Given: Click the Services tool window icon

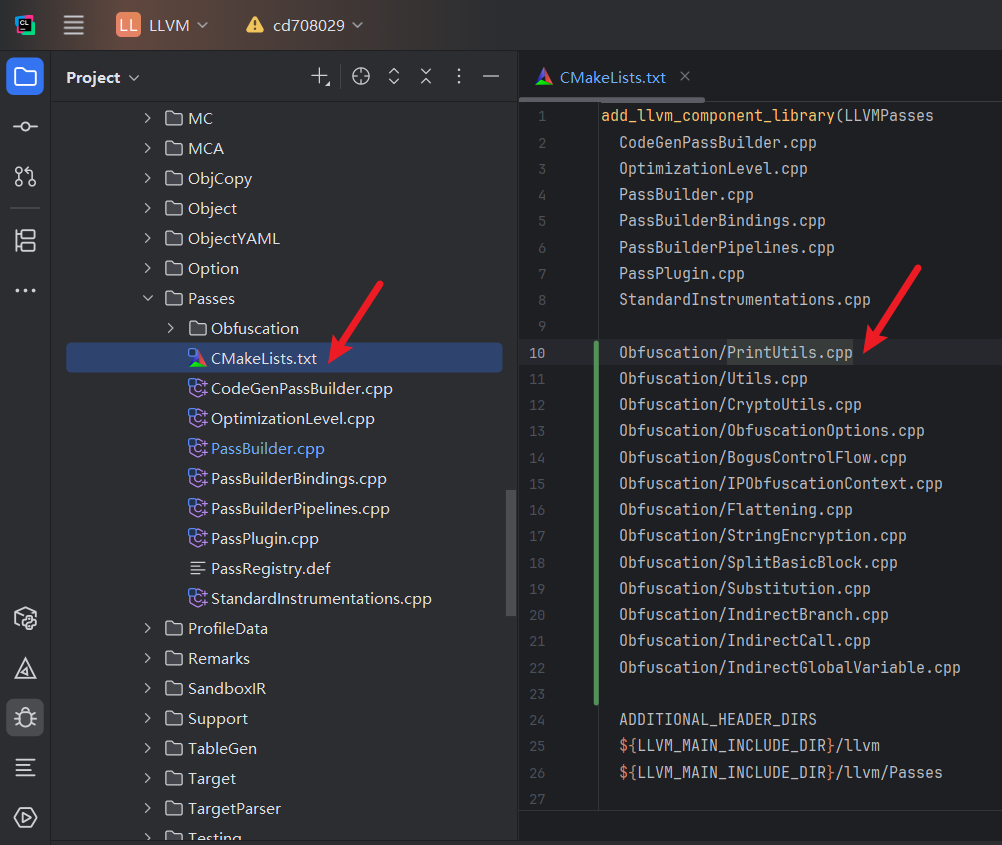Looking at the screenshot, I should (x=25, y=817).
